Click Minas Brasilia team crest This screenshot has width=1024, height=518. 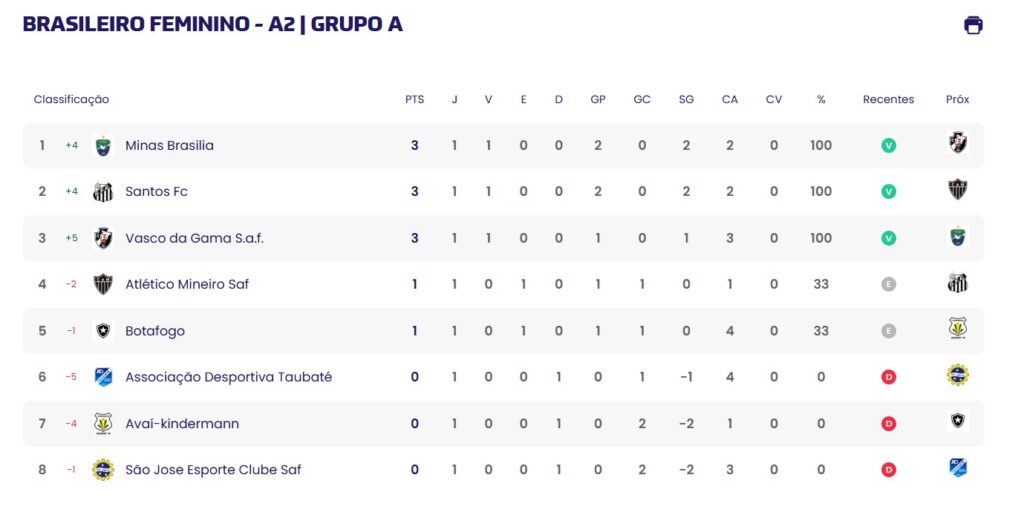[103, 146]
